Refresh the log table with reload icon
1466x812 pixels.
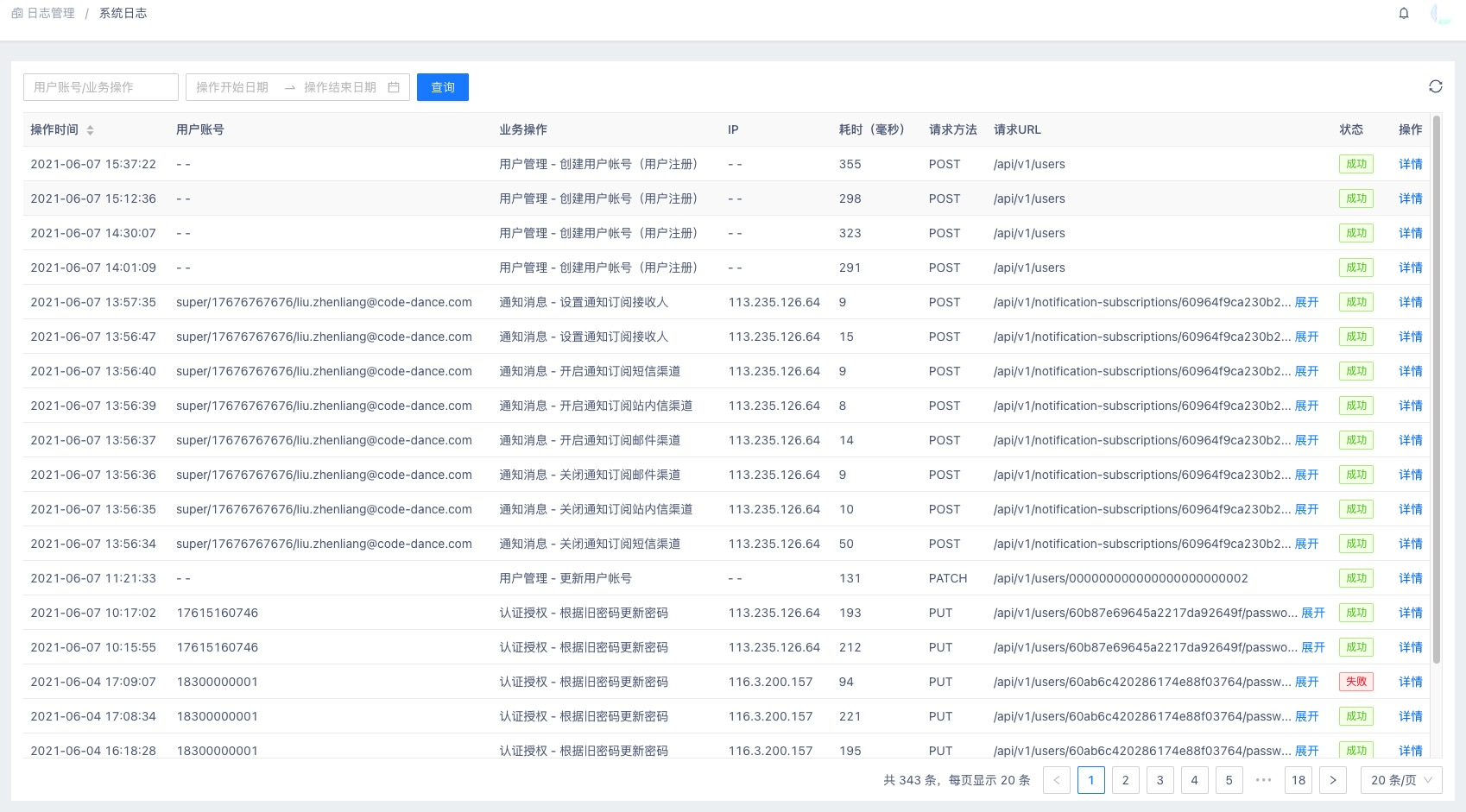[1436, 86]
